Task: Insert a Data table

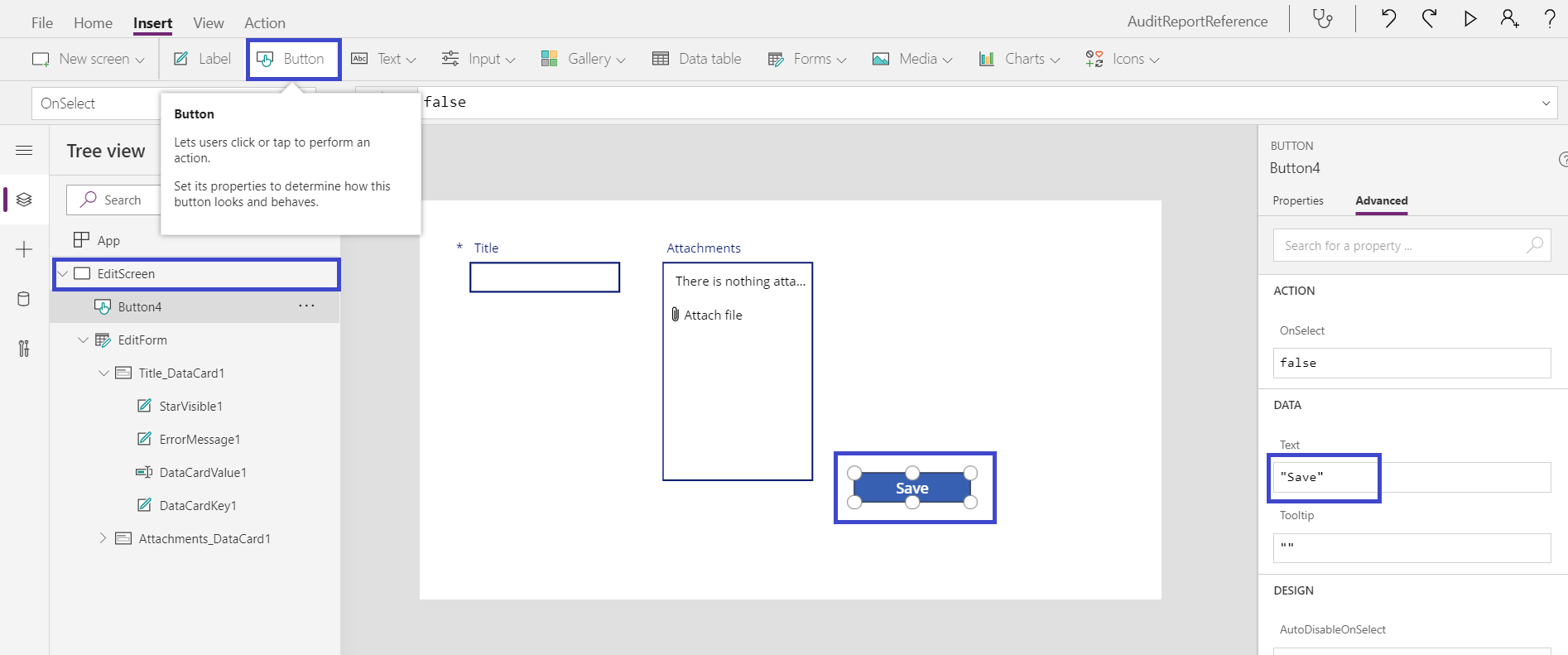Action: point(697,59)
